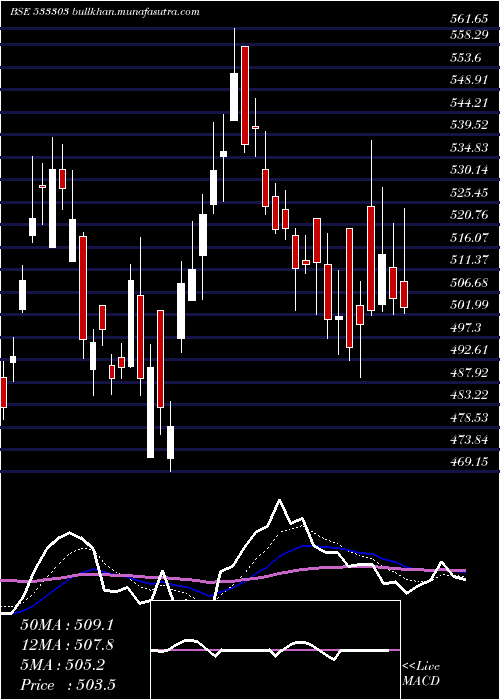Click the 520.76 price label
The width and height of the screenshot is (500, 700).
click(469, 215)
